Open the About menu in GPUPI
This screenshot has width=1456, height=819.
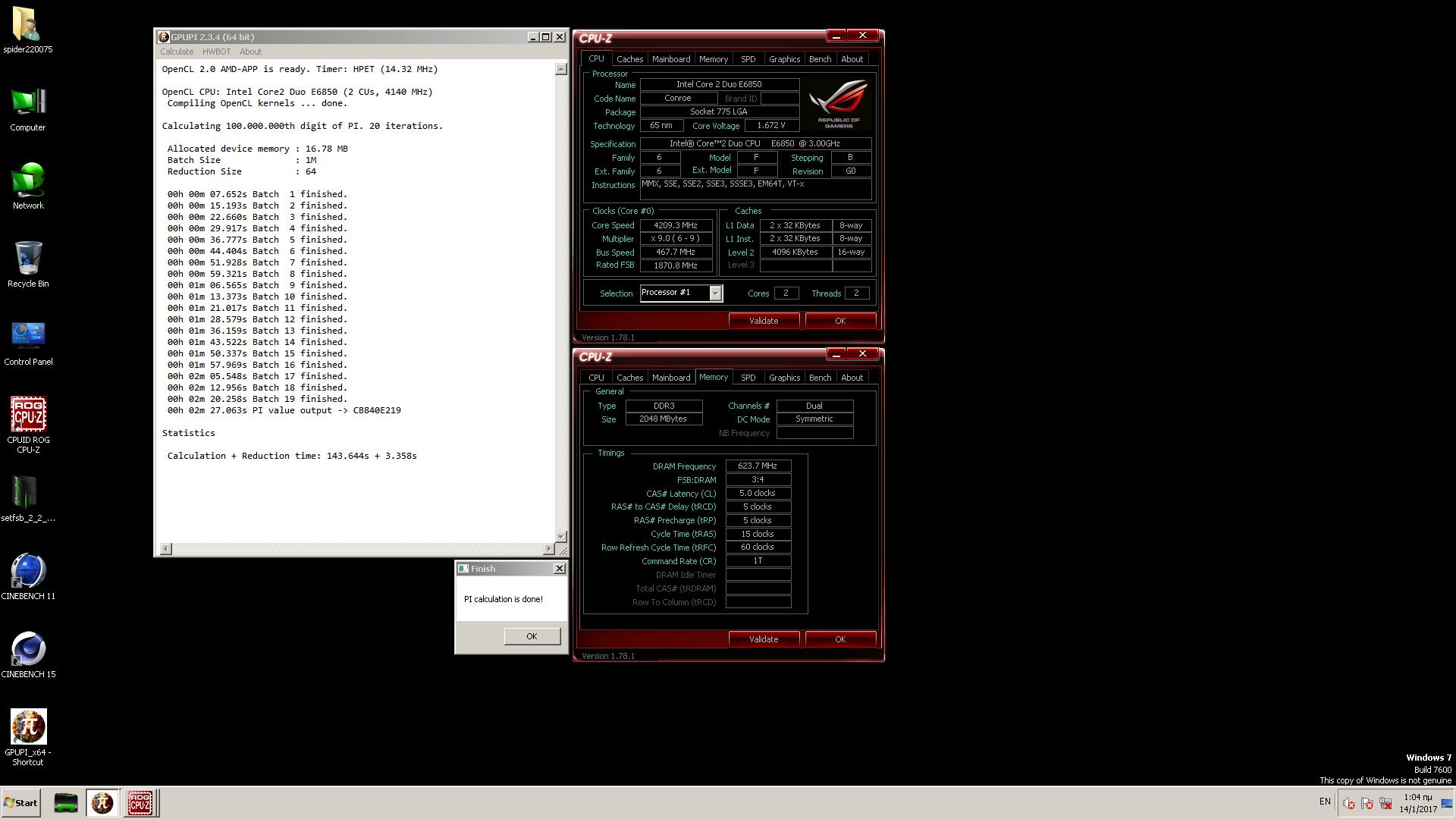tap(250, 52)
